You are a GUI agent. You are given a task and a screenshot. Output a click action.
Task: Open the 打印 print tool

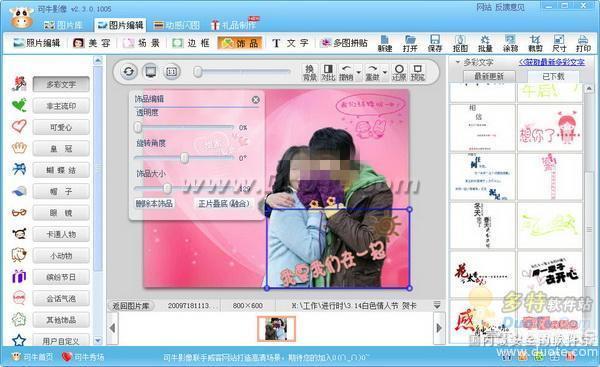583,43
